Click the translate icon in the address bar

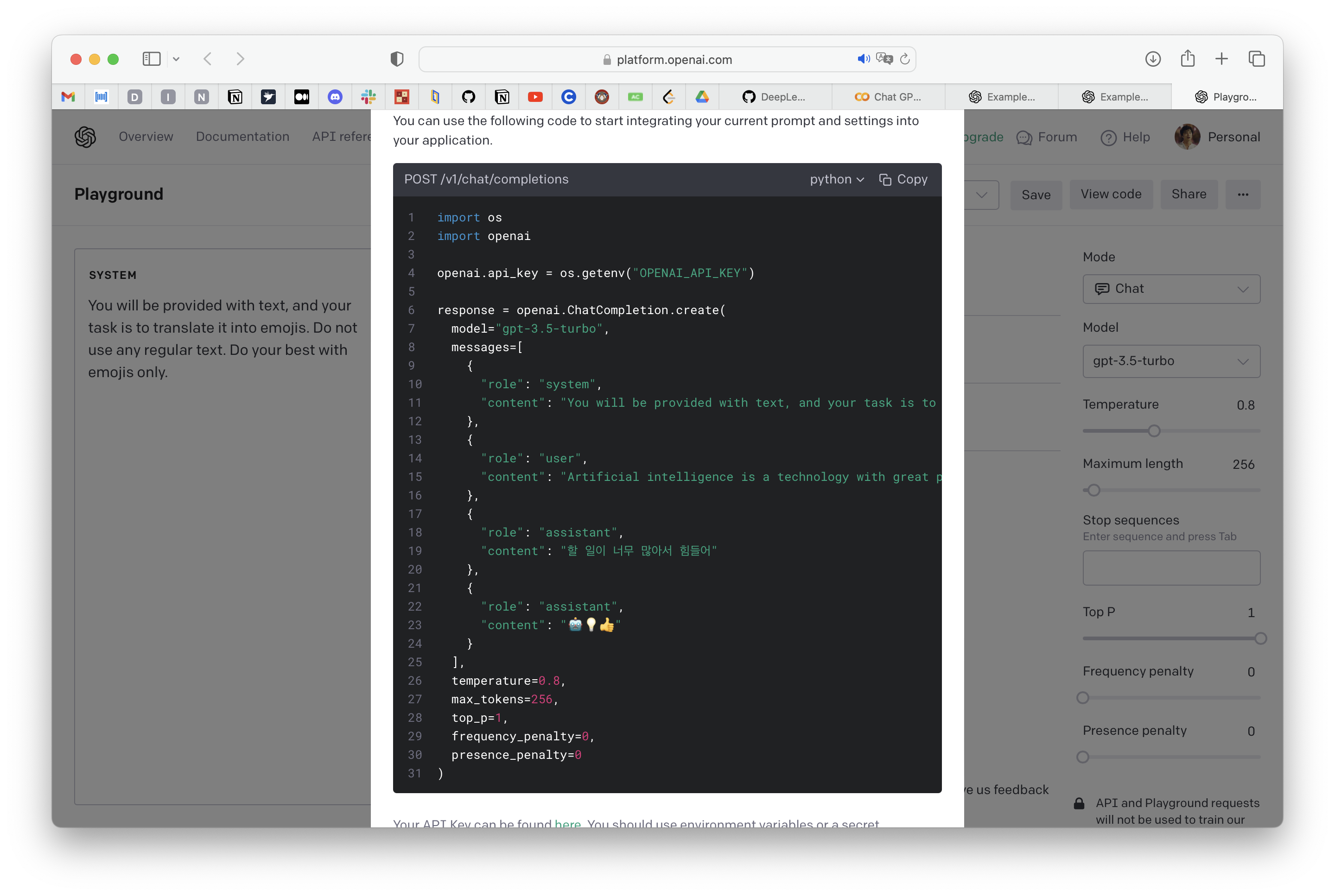click(x=884, y=59)
